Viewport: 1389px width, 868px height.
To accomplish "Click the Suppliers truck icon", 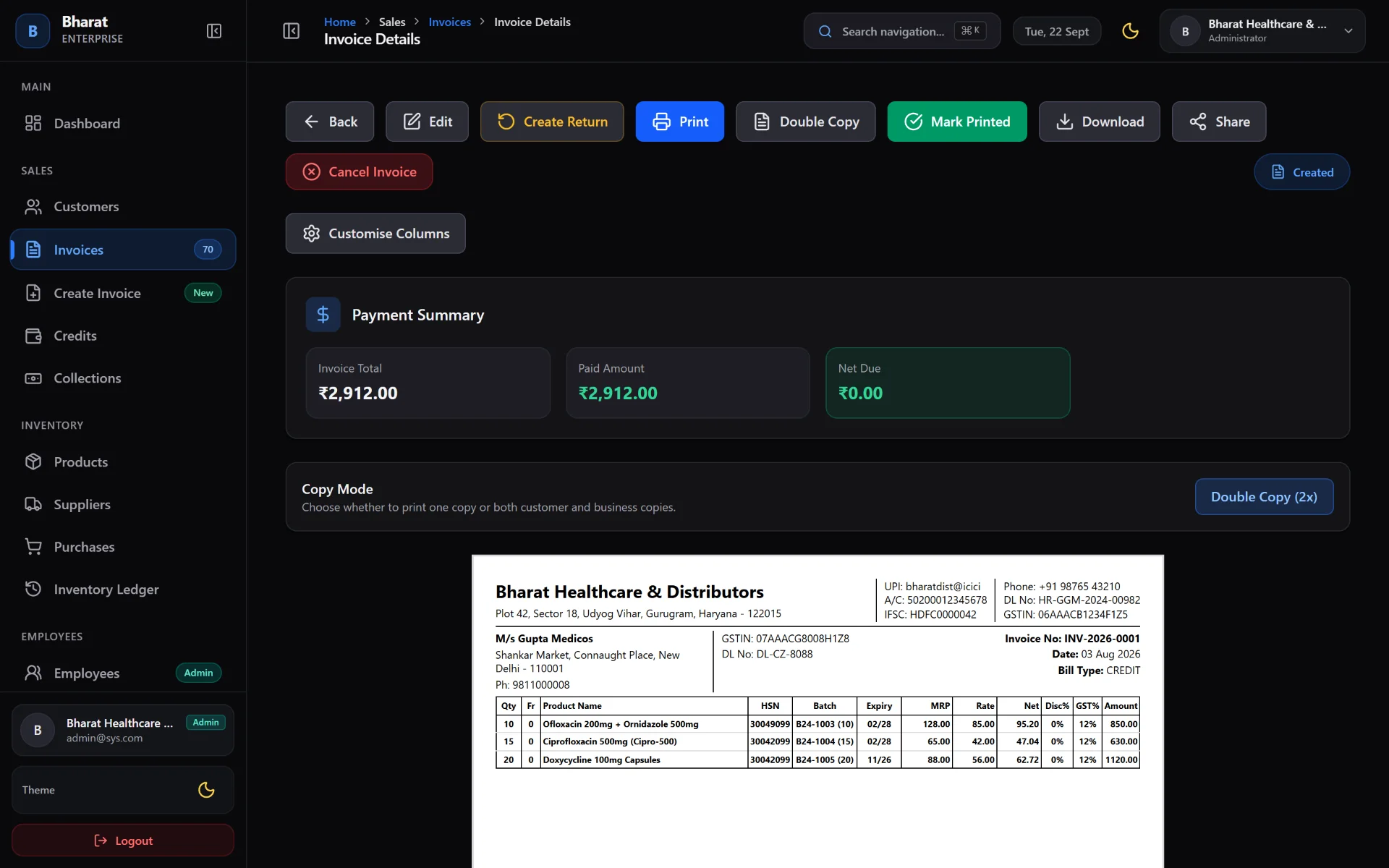I will pos(33,504).
